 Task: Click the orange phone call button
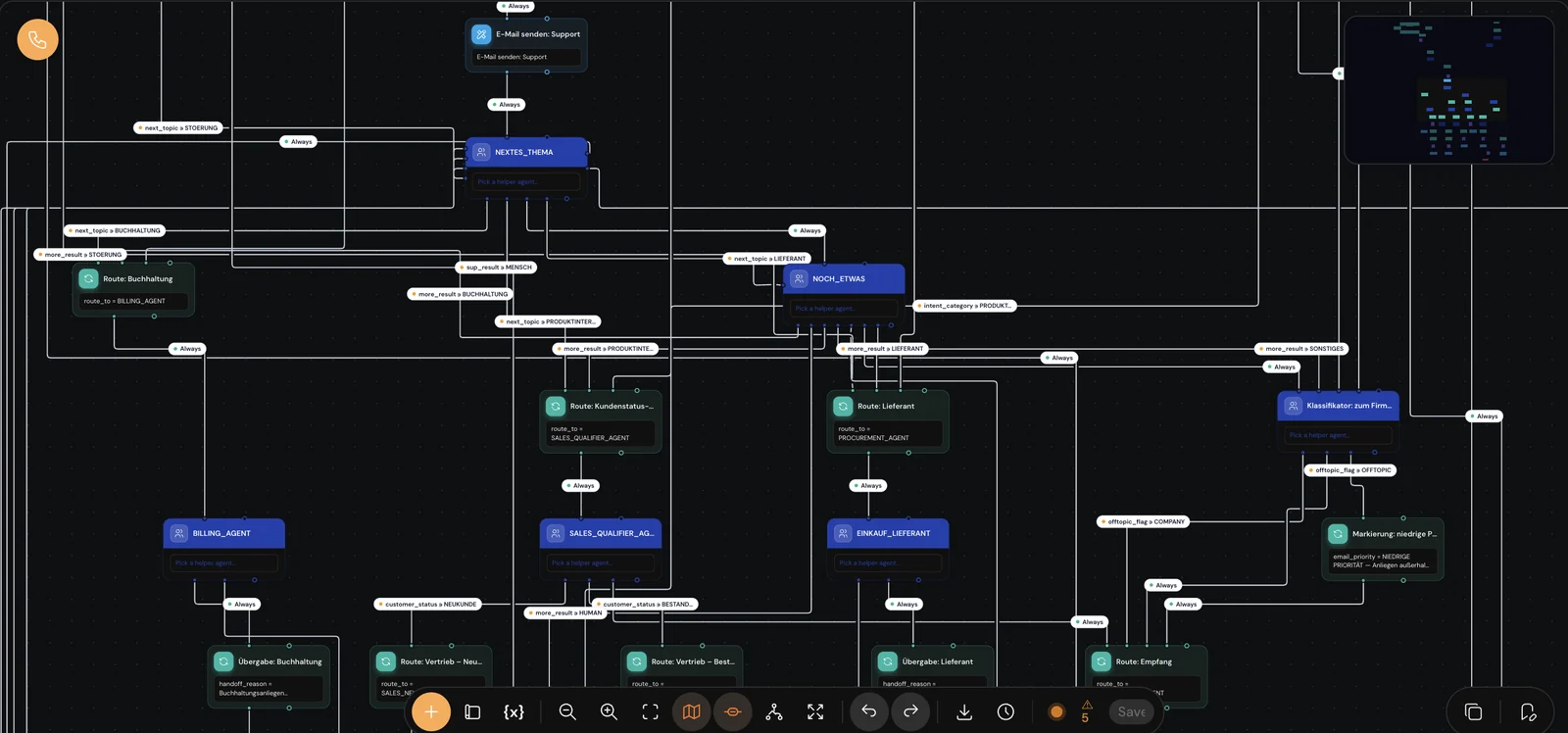pyautogui.click(x=37, y=39)
